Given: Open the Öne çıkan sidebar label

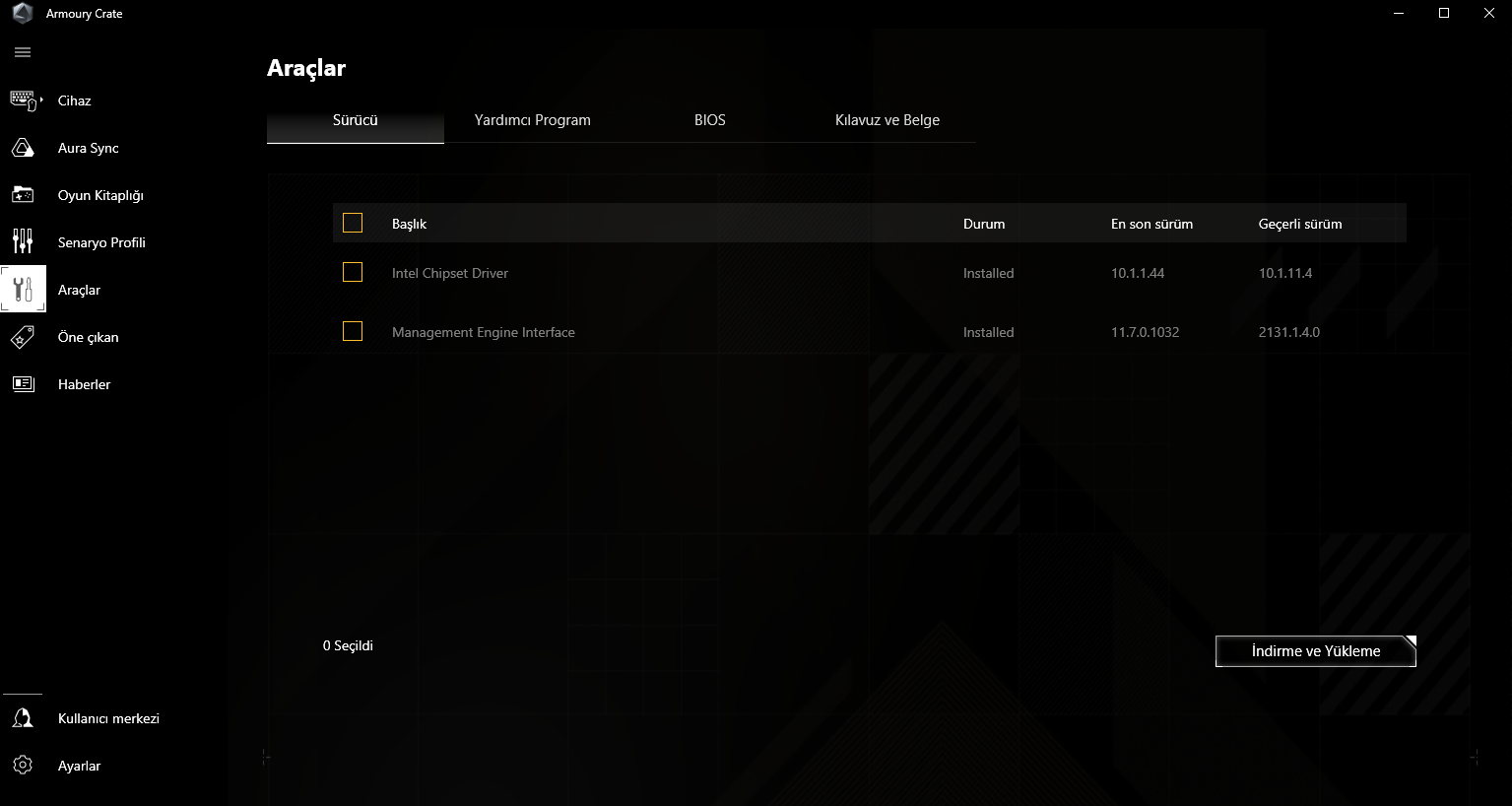Looking at the screenshot, I should tap(89, 337).
